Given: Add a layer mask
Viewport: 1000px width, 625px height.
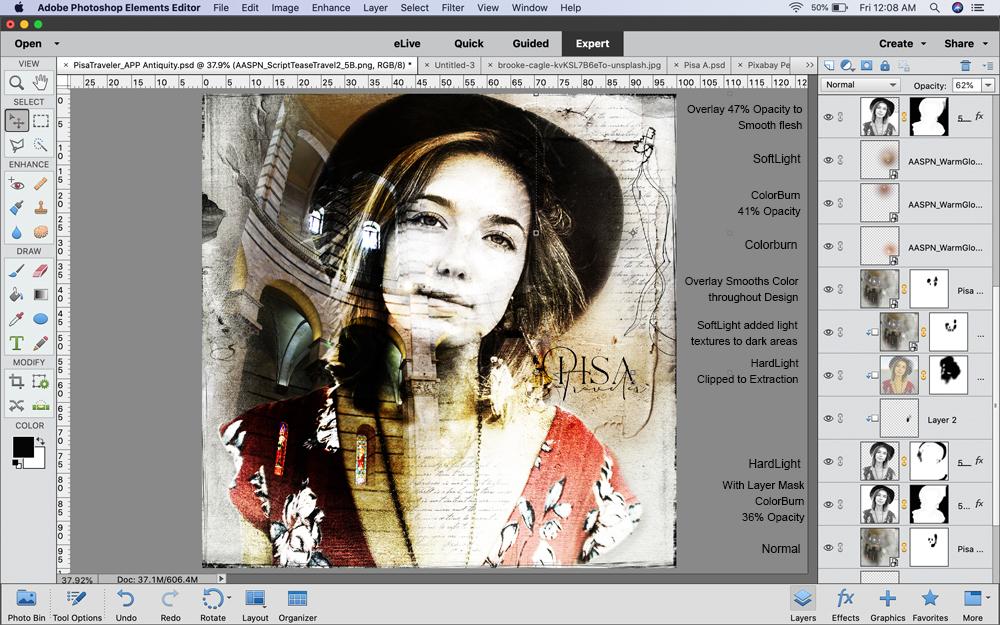Looking at the screenshot, I should click(866, 66).
